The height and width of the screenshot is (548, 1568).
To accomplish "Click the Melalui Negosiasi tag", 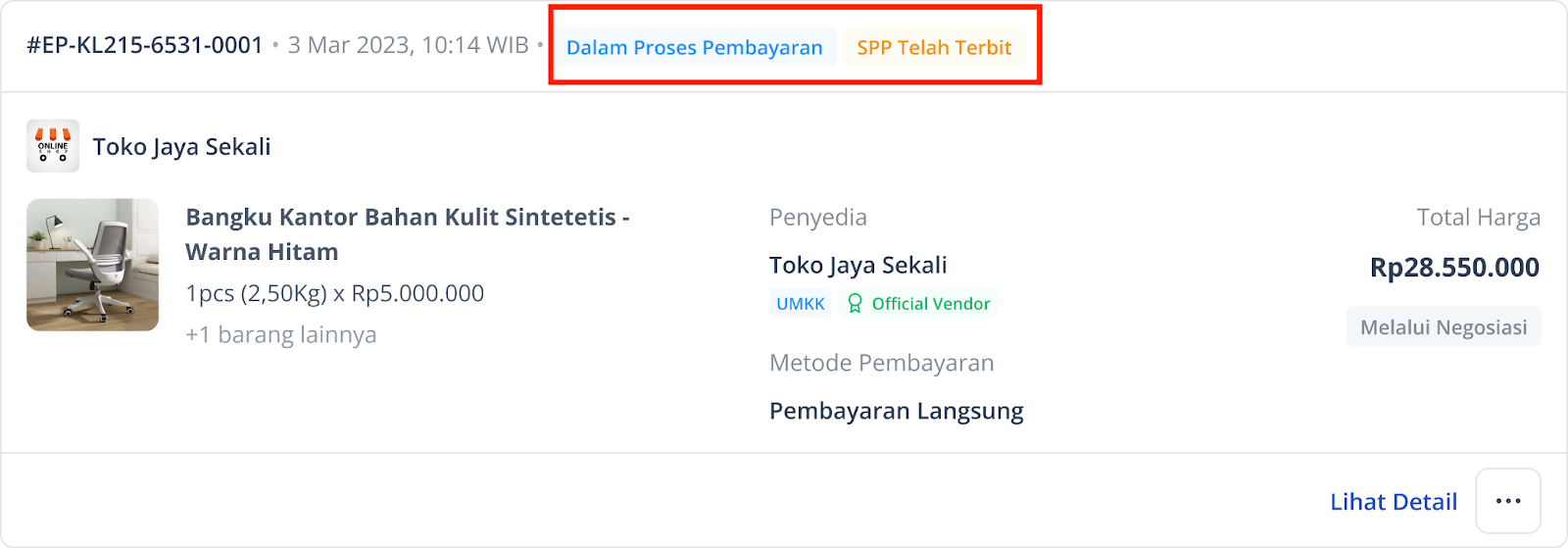I will [x=1444, y=327].
